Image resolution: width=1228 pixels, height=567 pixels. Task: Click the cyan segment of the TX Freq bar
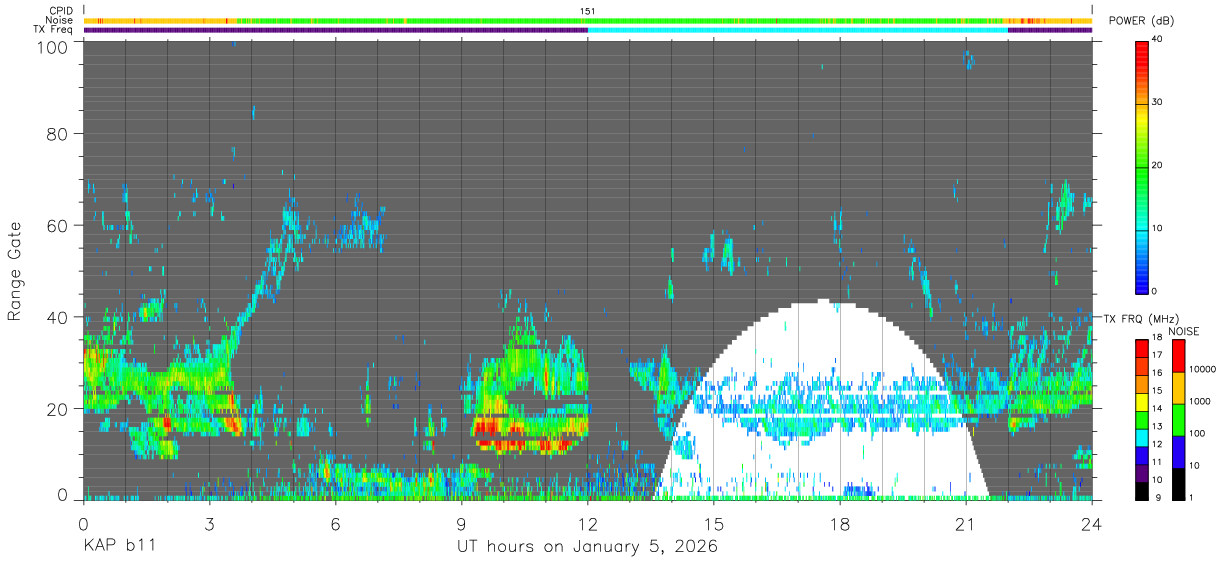[798, 30]
